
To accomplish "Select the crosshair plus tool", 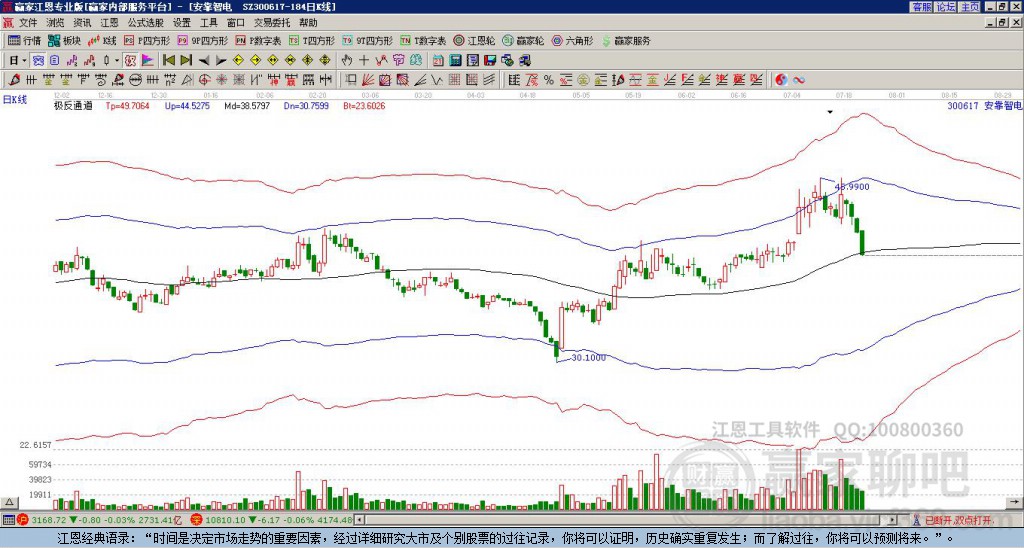I will click(364, 61).
